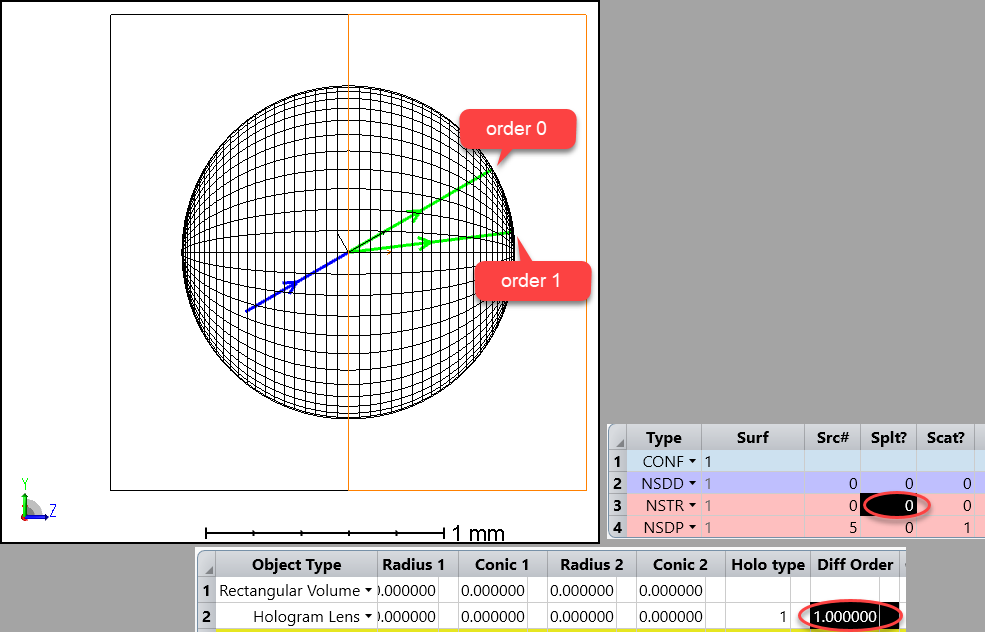
Task: Click the Radius 2 column header
Action: point(591,565)
